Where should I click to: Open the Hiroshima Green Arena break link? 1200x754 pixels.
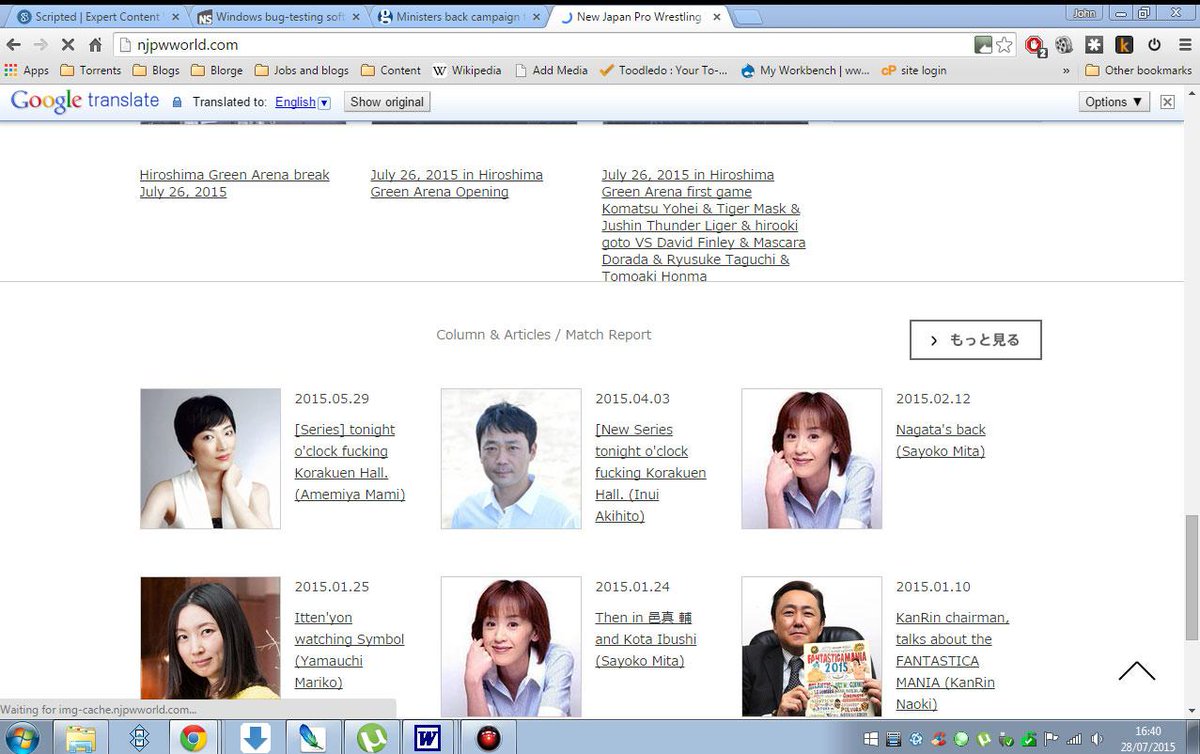[234, 183]
